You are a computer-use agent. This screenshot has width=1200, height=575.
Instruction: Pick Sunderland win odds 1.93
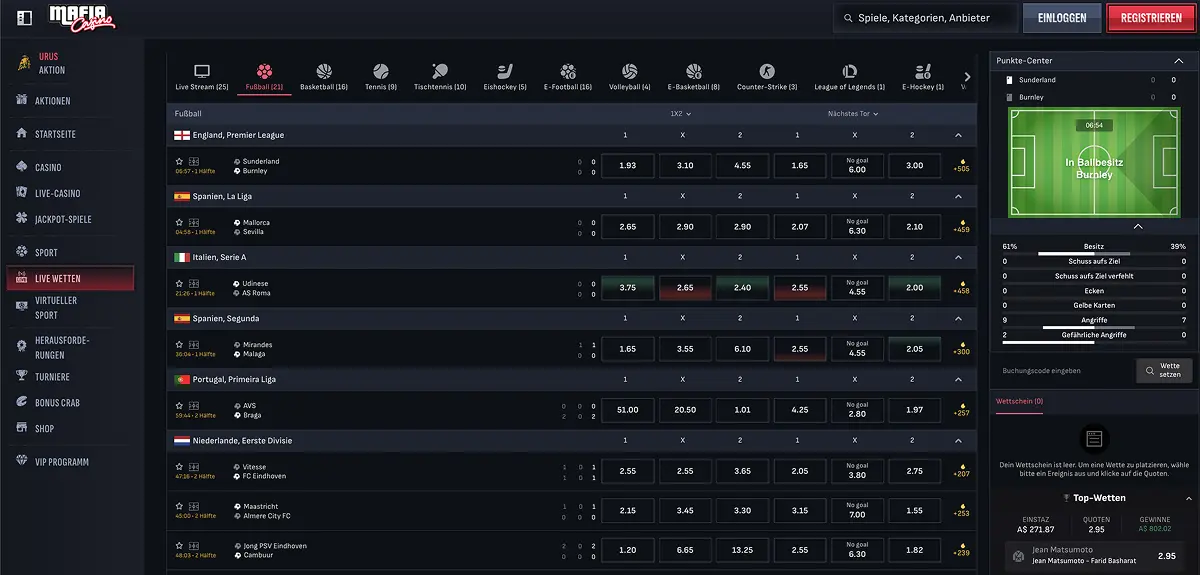[628, 166]
